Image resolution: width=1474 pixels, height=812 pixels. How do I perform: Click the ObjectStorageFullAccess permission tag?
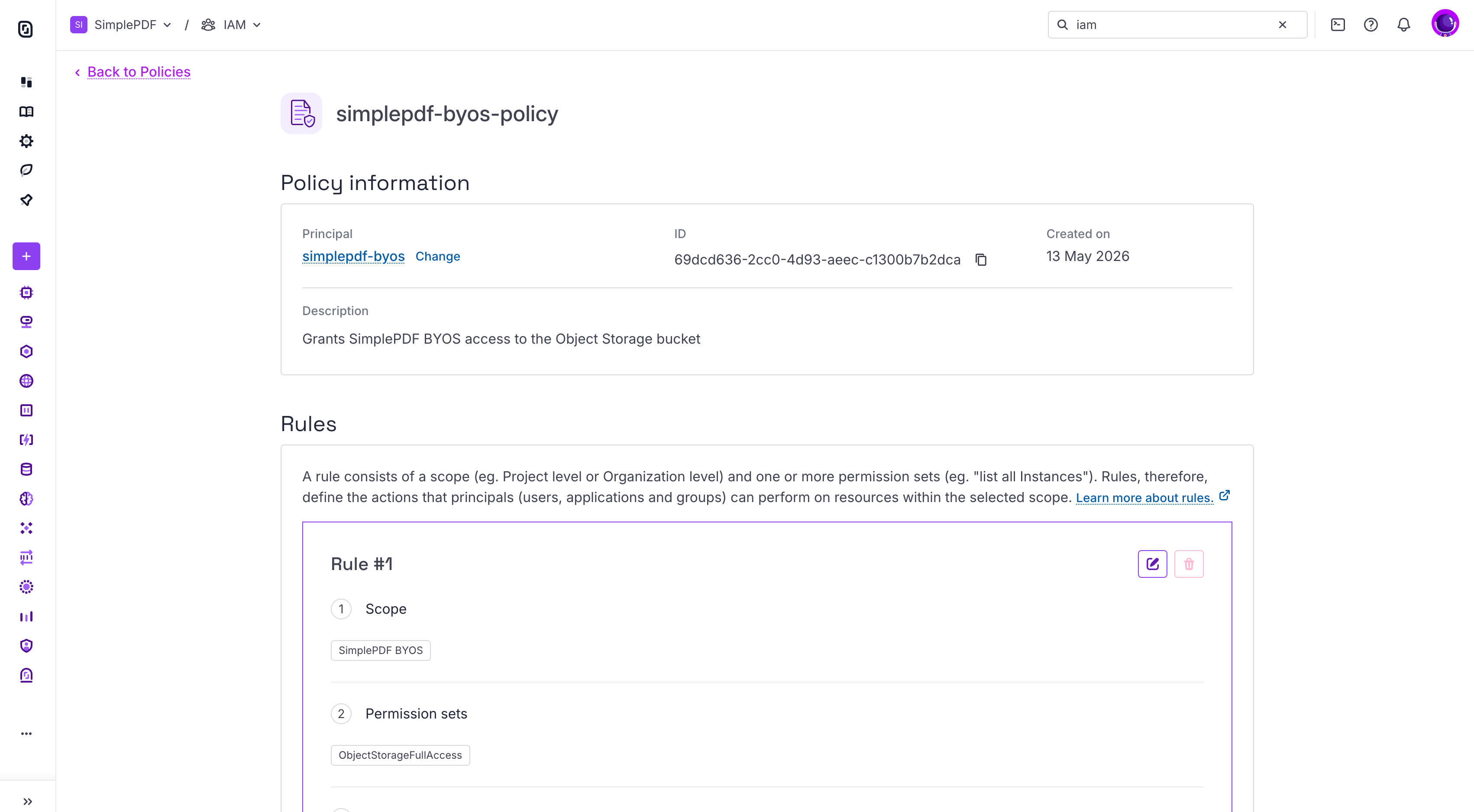point(400,755)
